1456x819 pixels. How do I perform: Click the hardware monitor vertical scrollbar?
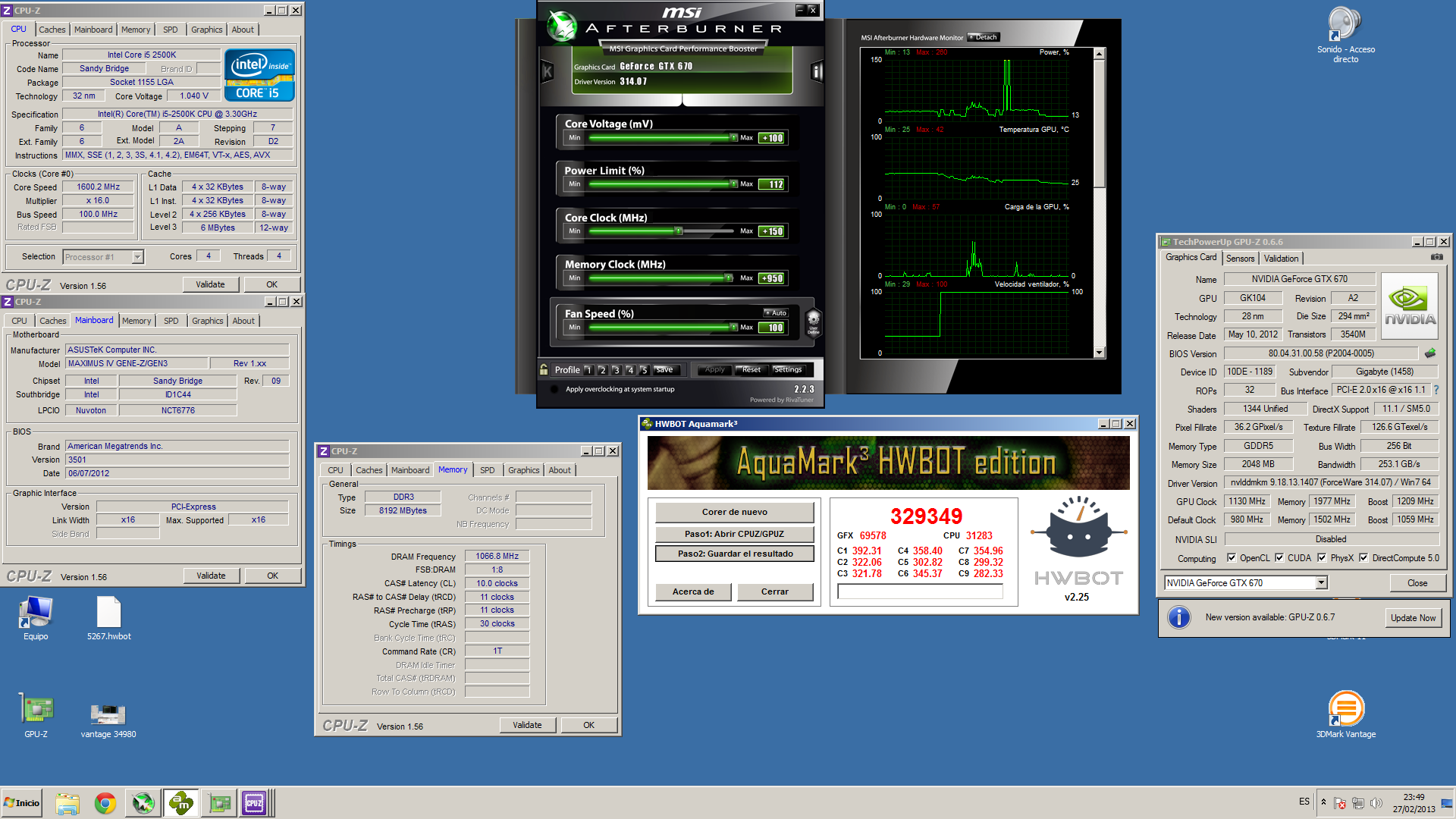[1100, 203]
